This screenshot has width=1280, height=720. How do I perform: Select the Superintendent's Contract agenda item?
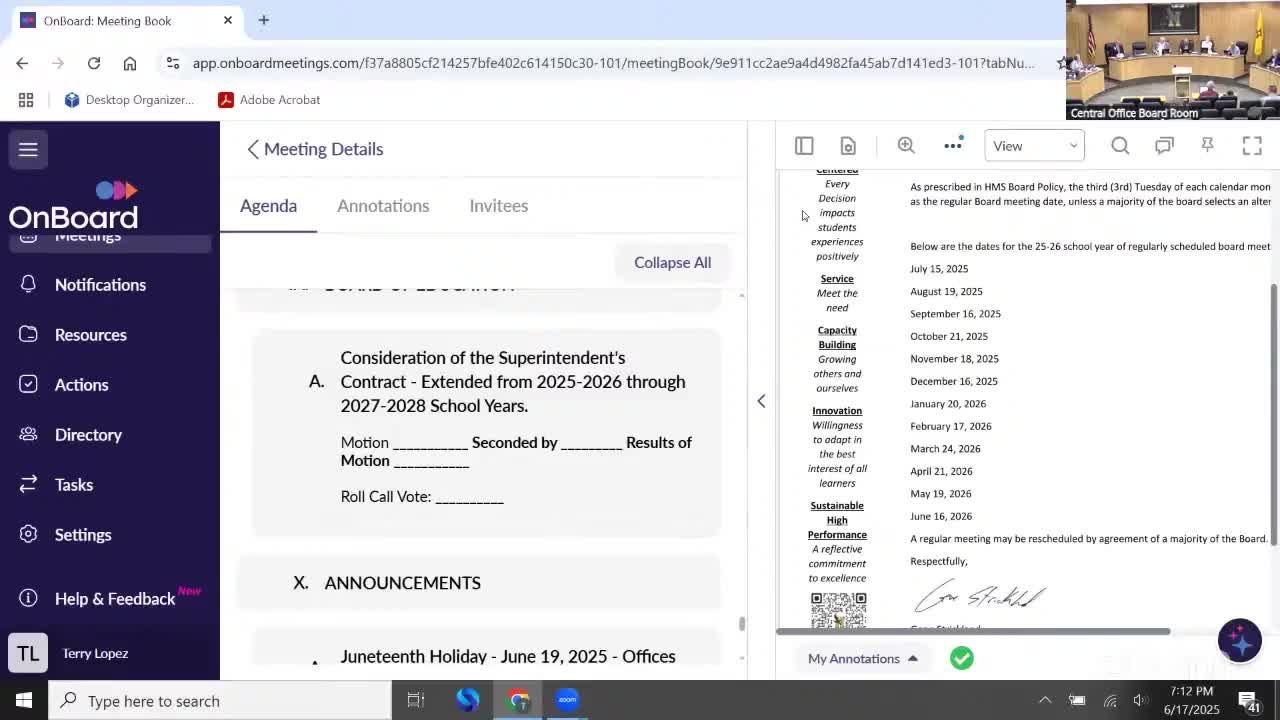tap(486, 431)
